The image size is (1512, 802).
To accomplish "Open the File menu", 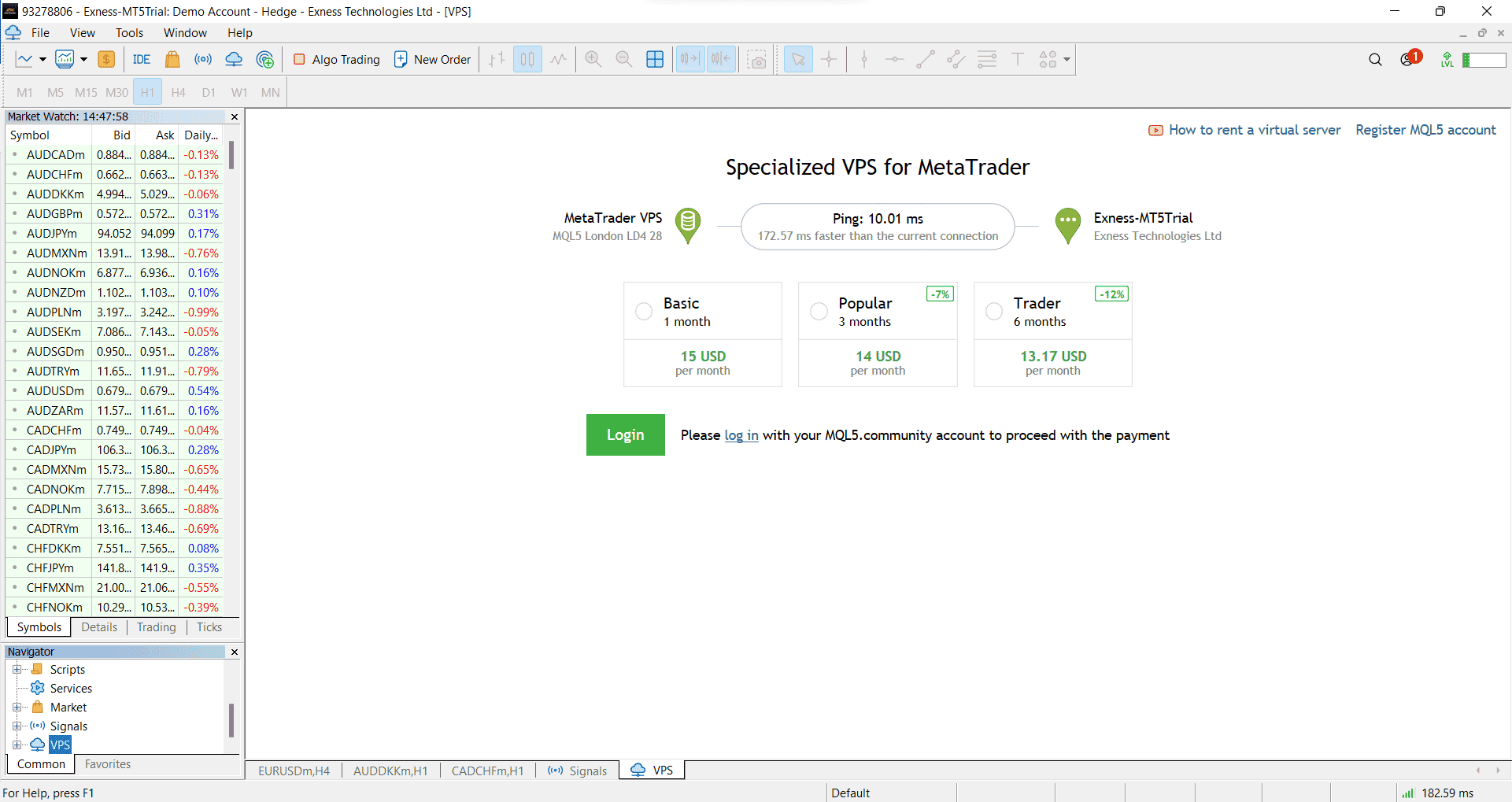I will tap(40, 32).
